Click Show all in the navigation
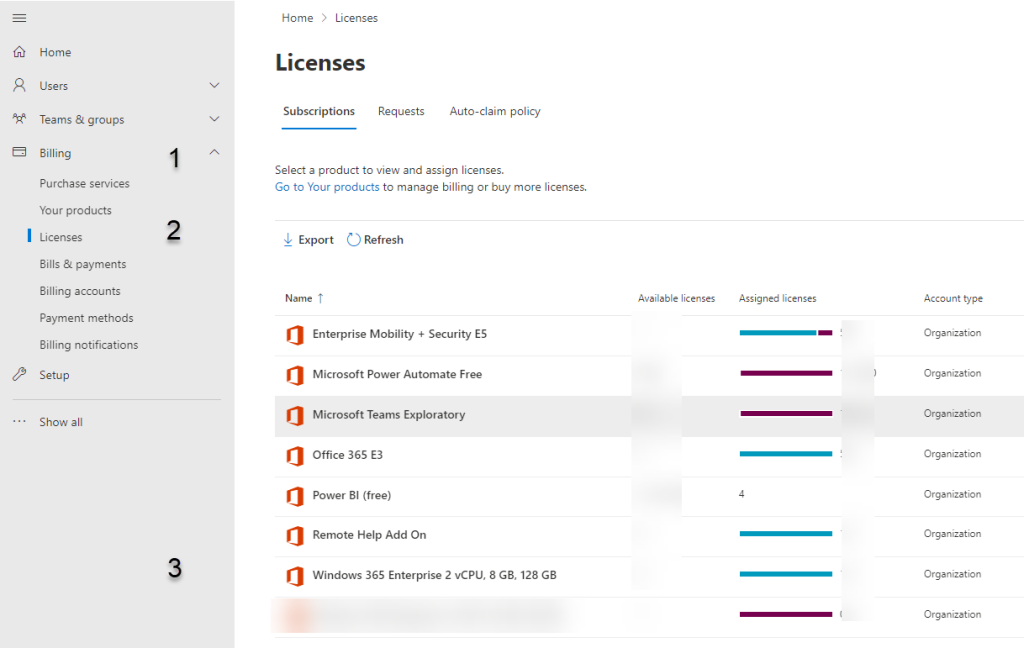This screenshot has width=1024, height=648. 60,422
